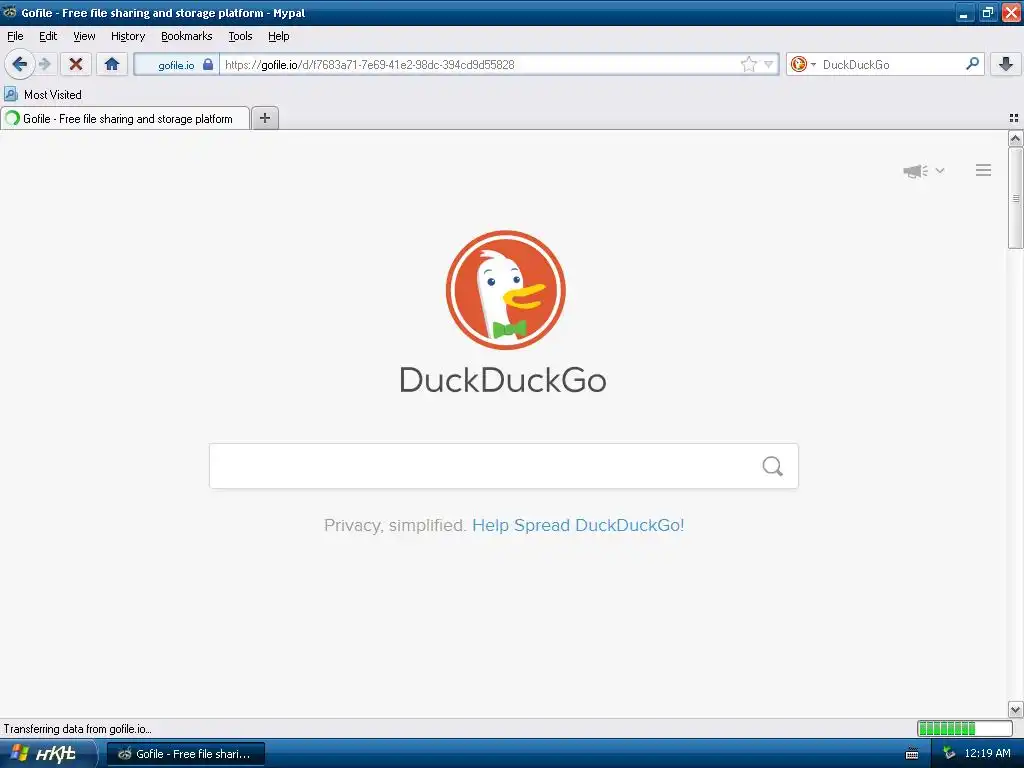Open the URL history dropdown arrow
The height and width of the screenshot is (768, 1024).
pyautogui.click(x=769, y=64)
